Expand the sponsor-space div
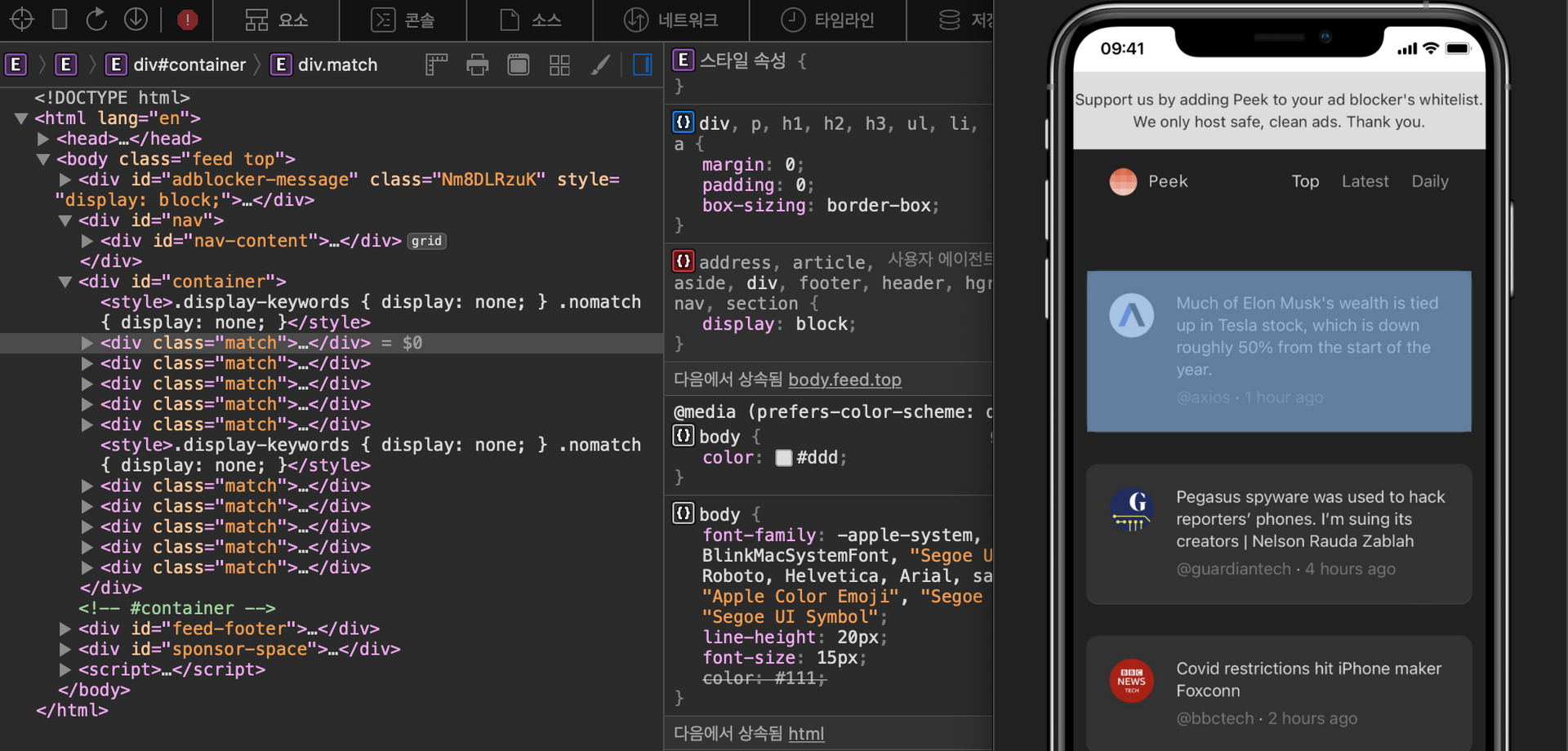 pyautogui.click(x=65, y=649)
